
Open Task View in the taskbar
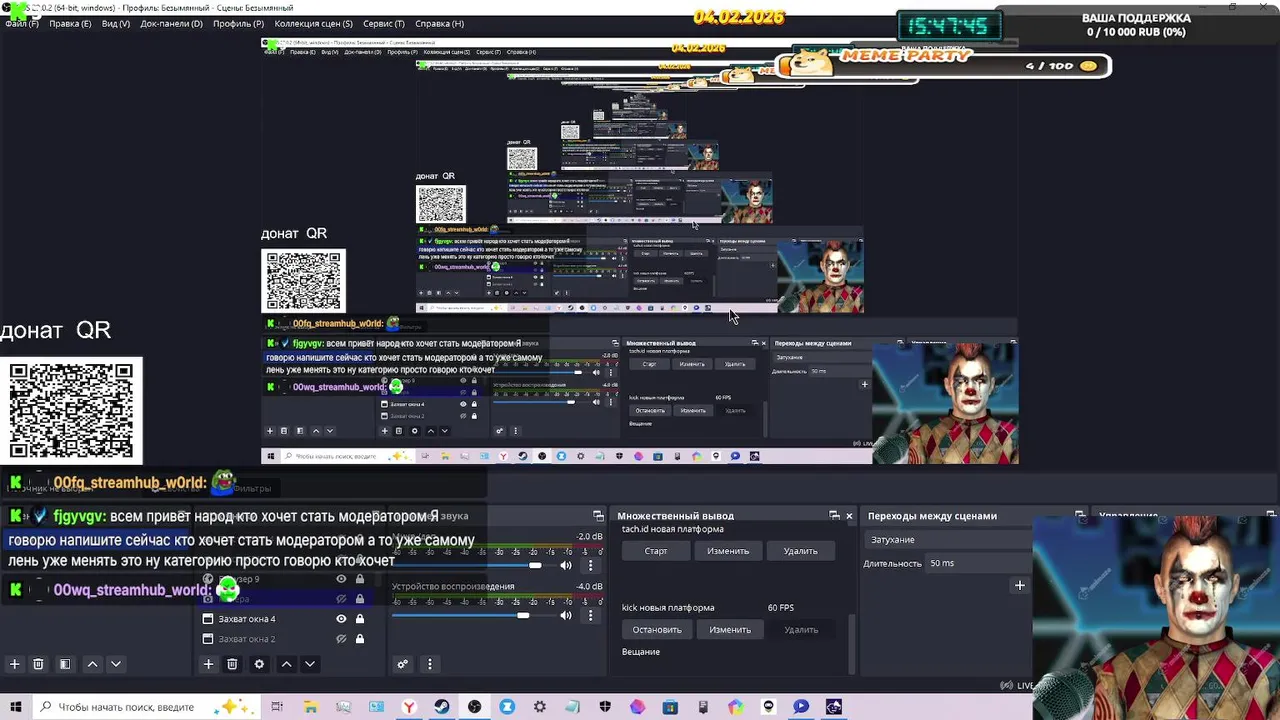(x=277, y=707)
